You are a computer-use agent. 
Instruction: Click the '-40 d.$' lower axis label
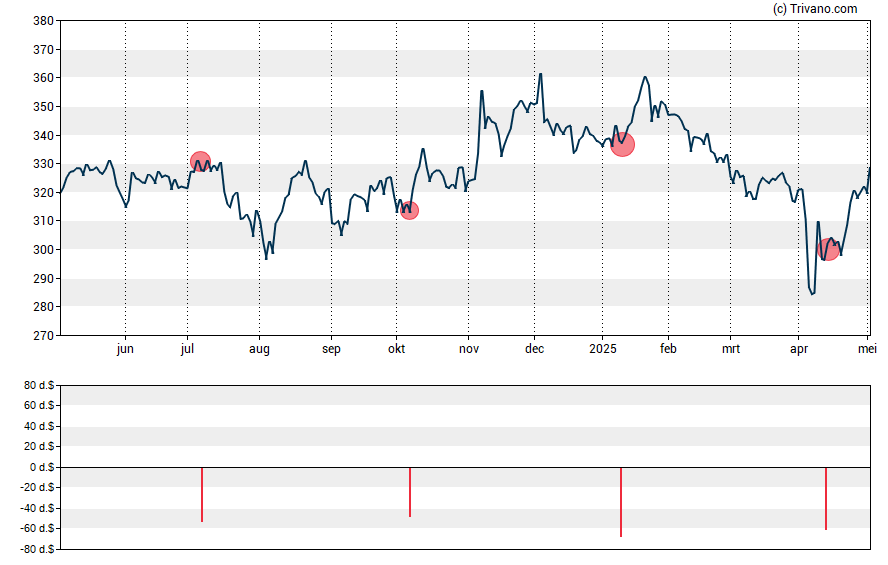(x=37, y=508)
